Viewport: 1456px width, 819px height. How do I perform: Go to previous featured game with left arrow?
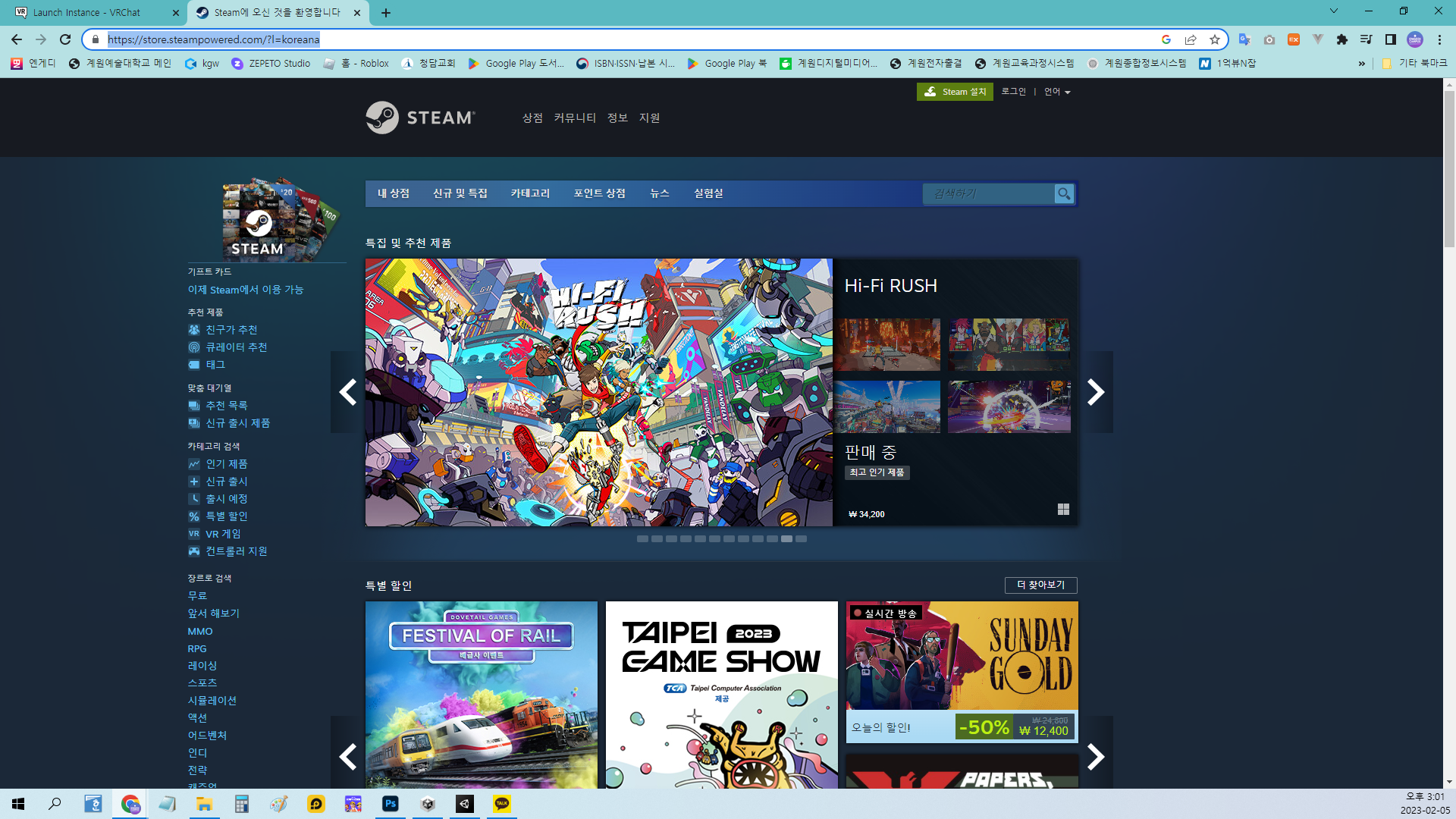click(x=348, y=392)
